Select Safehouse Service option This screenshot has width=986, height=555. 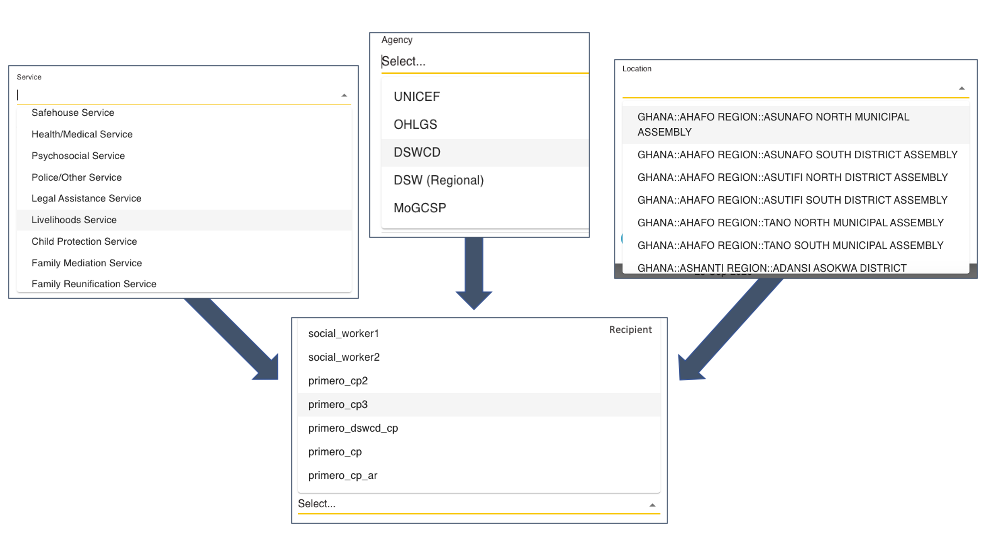click(x=184, y=113)
